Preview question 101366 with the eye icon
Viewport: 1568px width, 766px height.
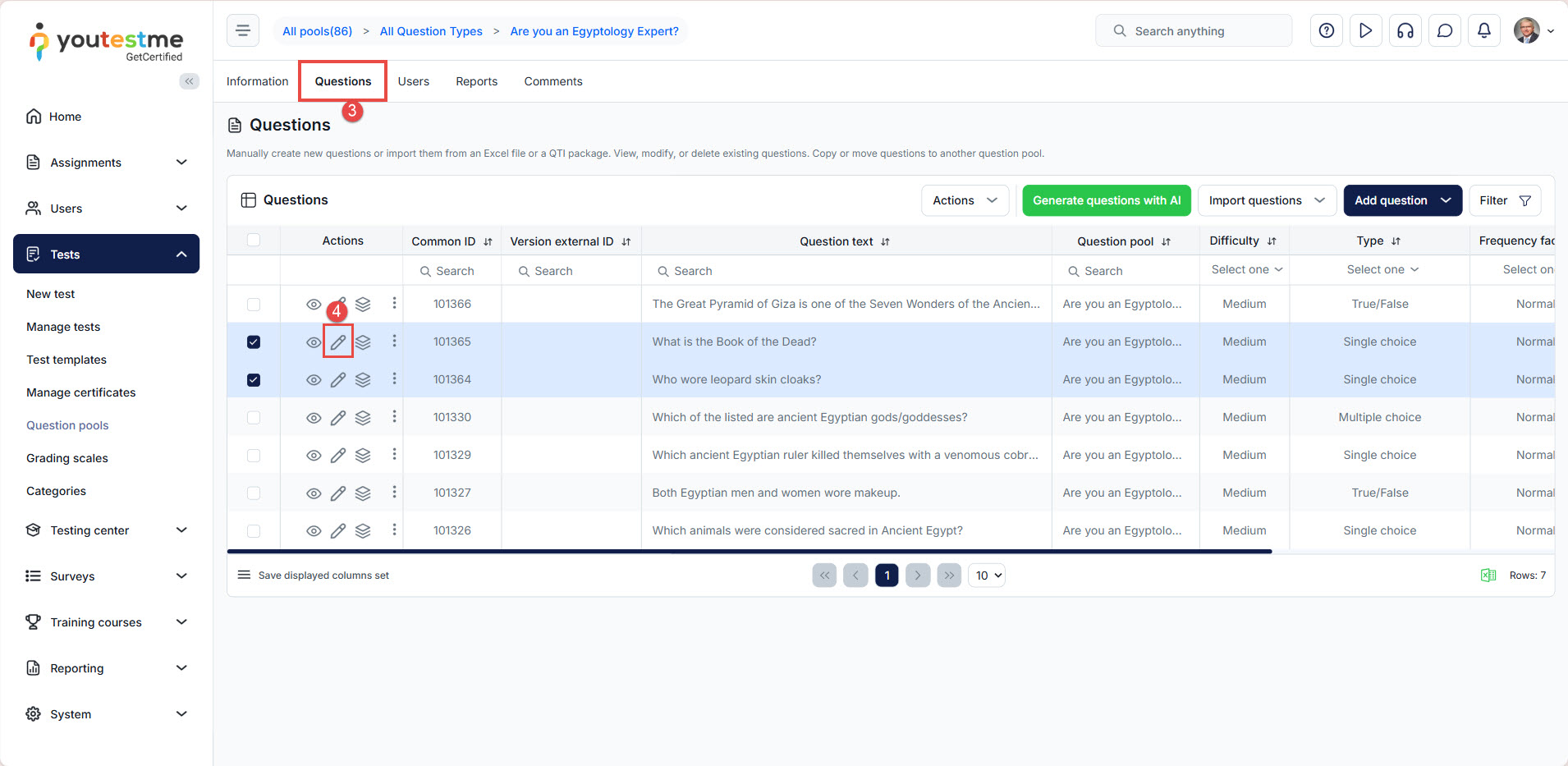point(314,305)
